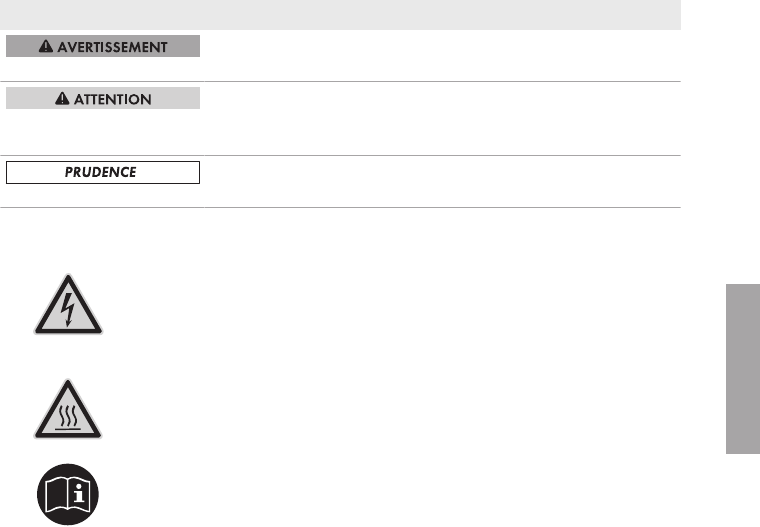760x527 pixels.
Task: Click the light gray header bar at top
Action: click(x=340, y=15)
